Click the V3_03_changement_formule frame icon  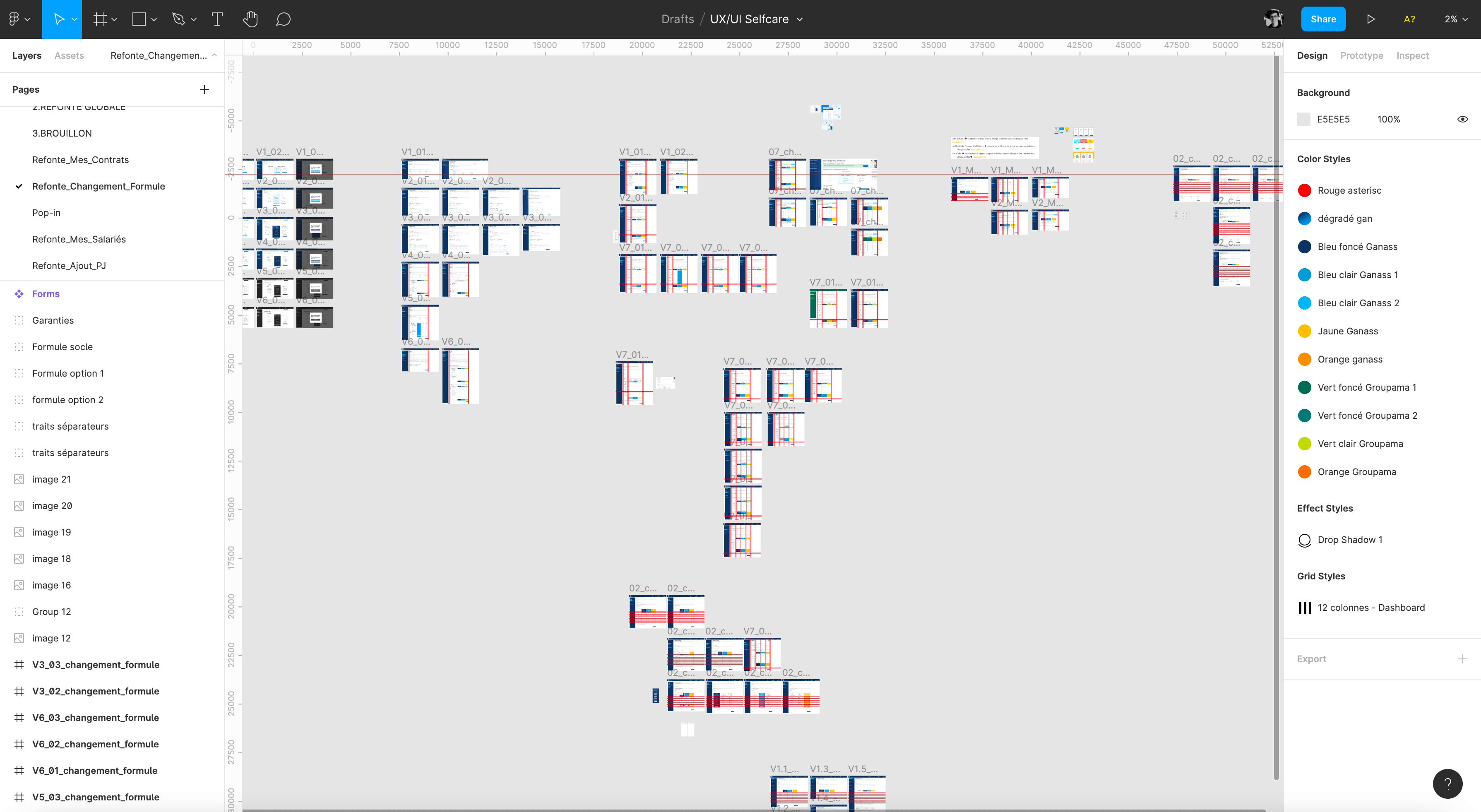tap(19, 664)
